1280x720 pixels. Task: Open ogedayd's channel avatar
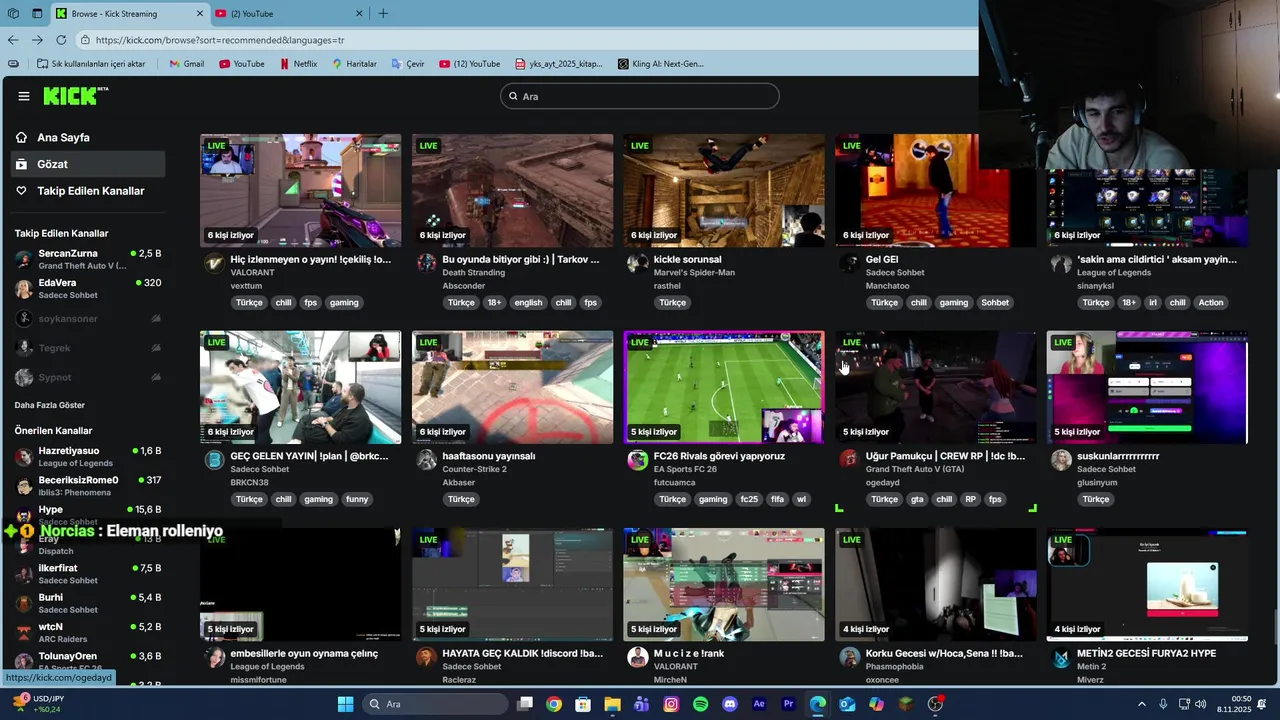pos(849,460)
